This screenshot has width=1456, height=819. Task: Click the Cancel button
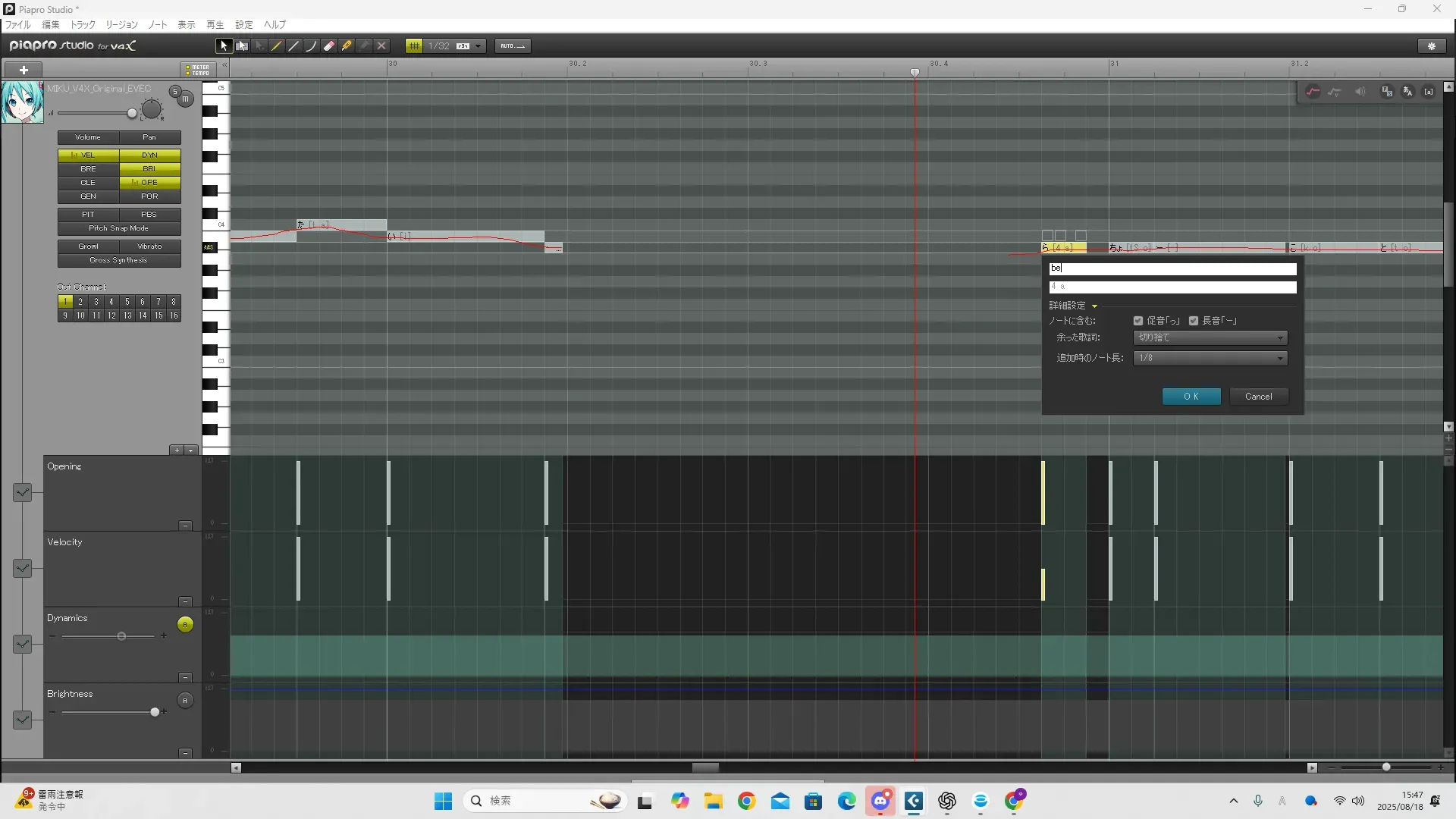click(1258, 397)
